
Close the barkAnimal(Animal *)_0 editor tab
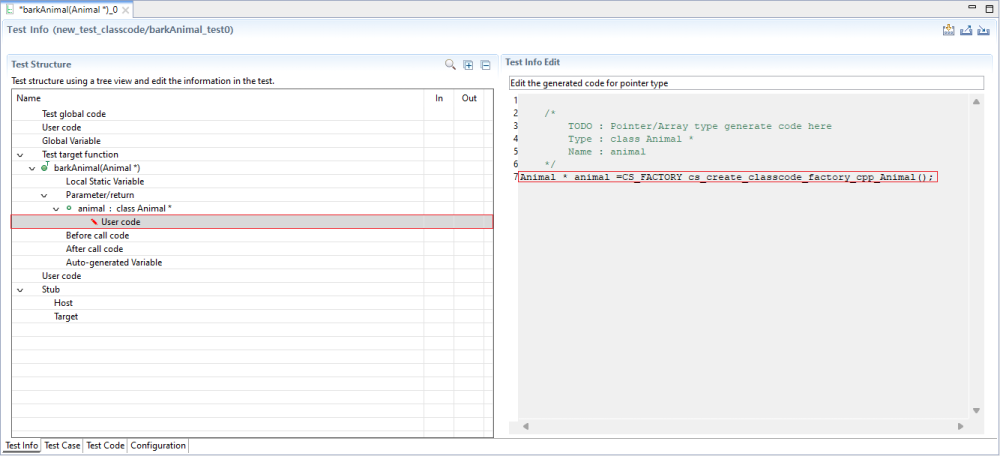pyautogui.click(x=126, y=10)
